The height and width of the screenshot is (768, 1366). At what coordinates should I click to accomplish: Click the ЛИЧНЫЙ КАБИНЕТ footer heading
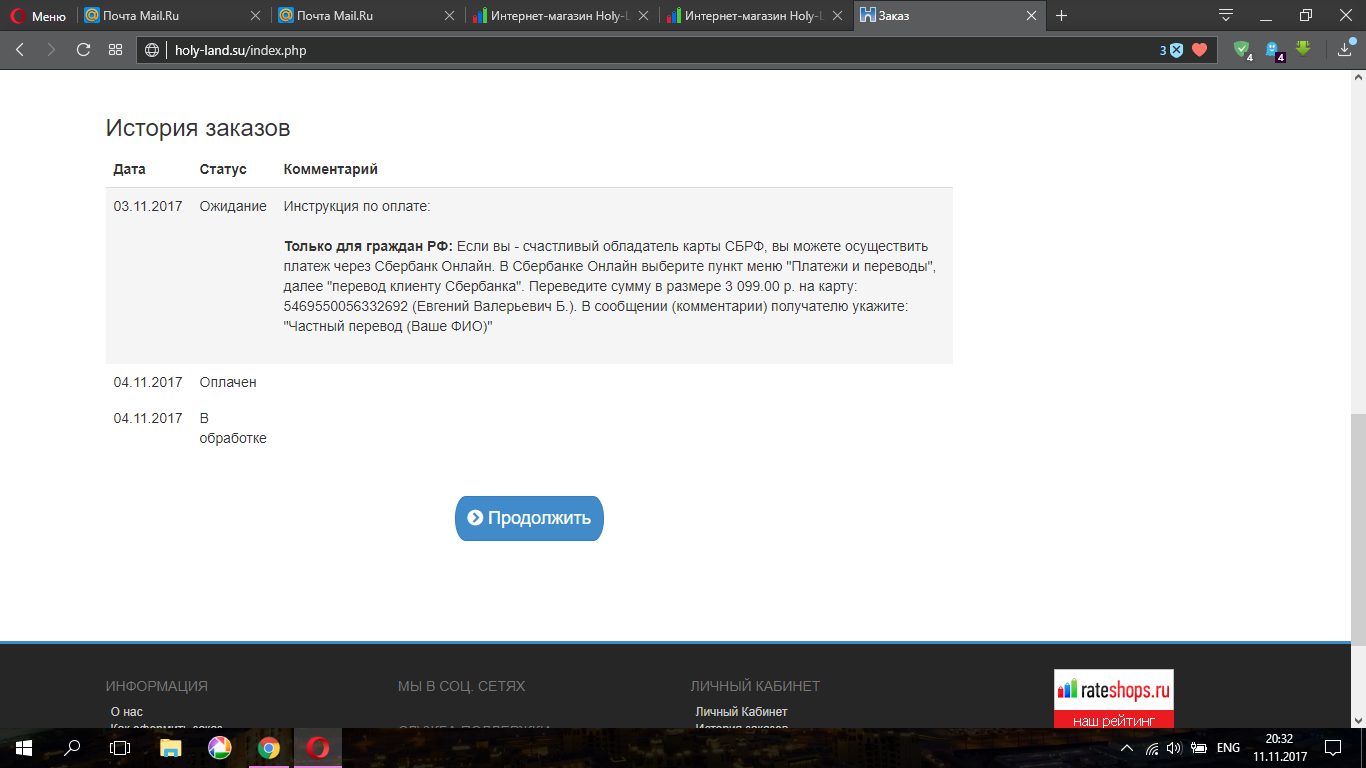[755, 686]
